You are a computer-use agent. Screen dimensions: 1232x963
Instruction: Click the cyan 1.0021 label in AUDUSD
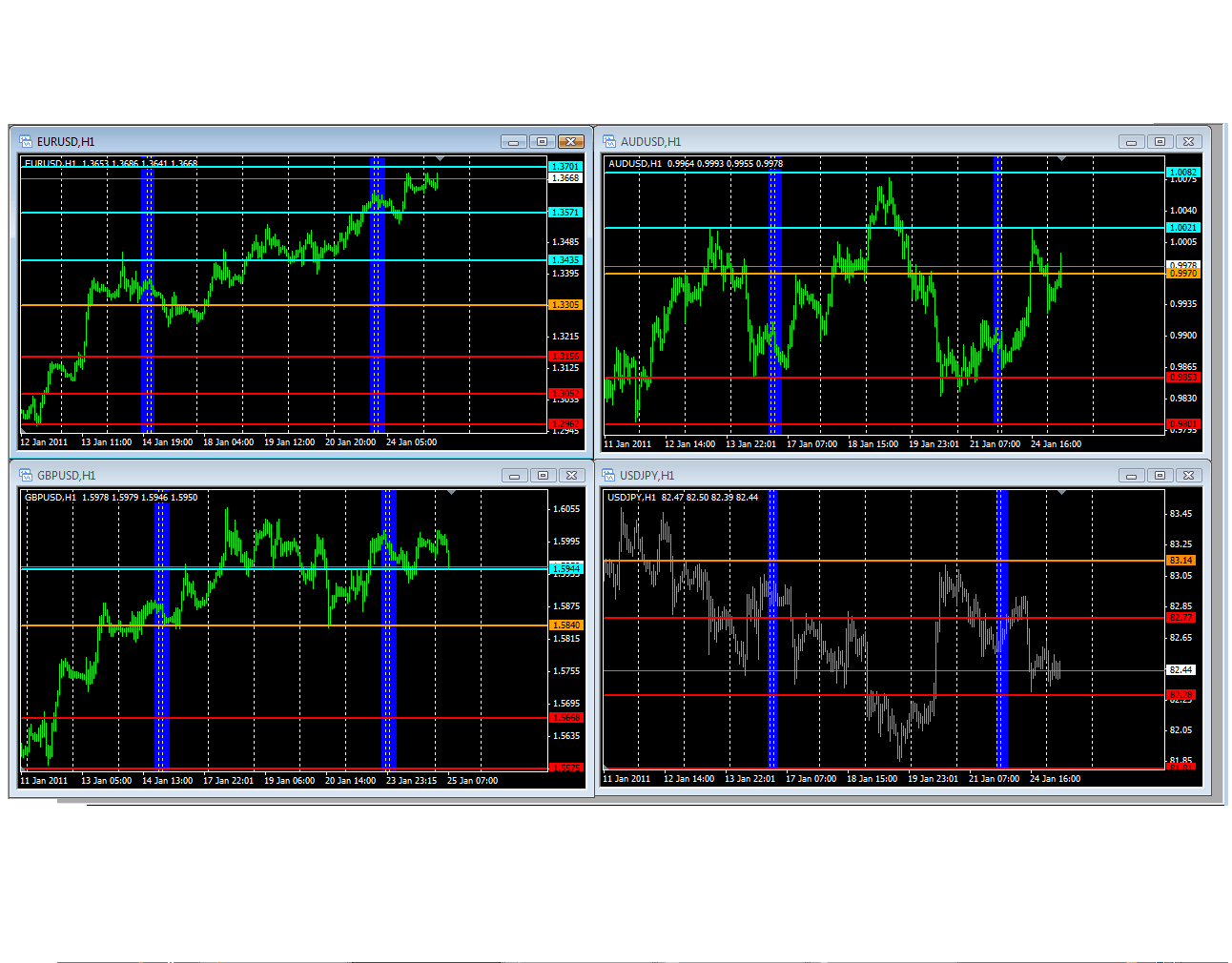(x=1183, y=228)
